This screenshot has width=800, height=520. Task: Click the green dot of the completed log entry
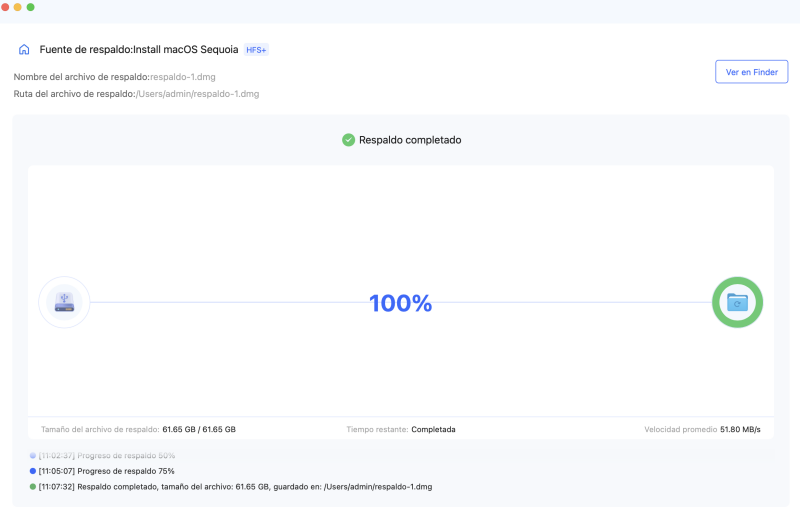(x=33, y=487)
